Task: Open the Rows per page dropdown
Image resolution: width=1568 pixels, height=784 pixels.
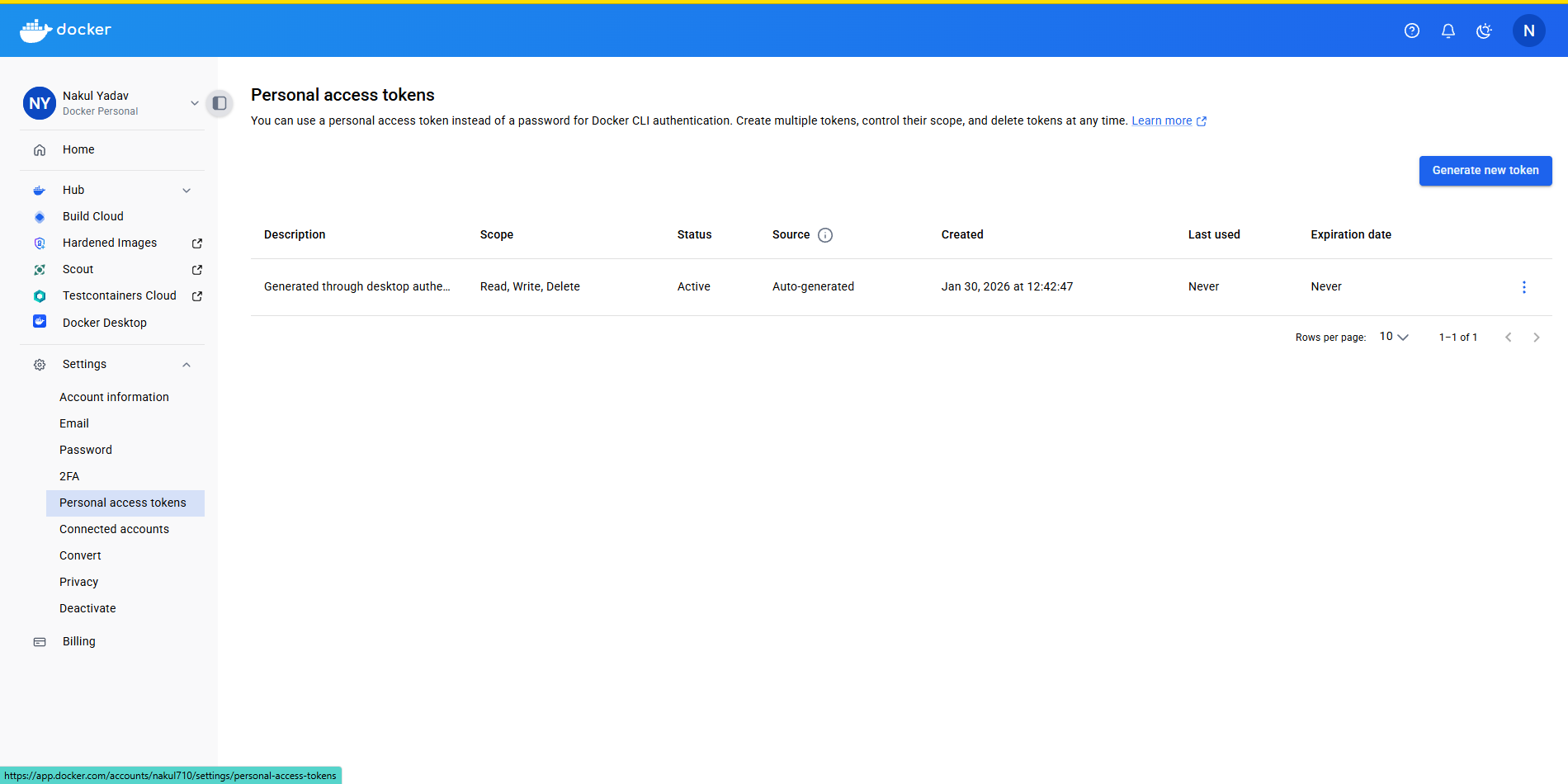Action: pyautogui.click(x=1392, y=336)
